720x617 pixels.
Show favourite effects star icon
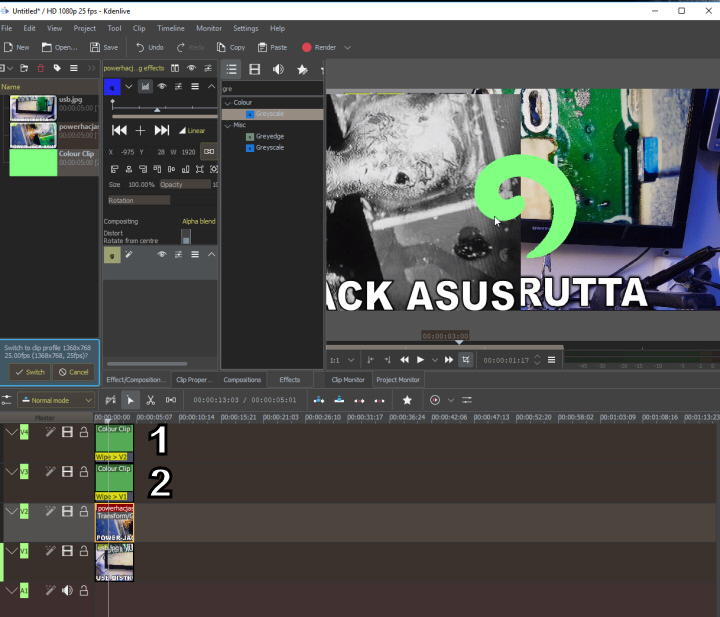302,69
